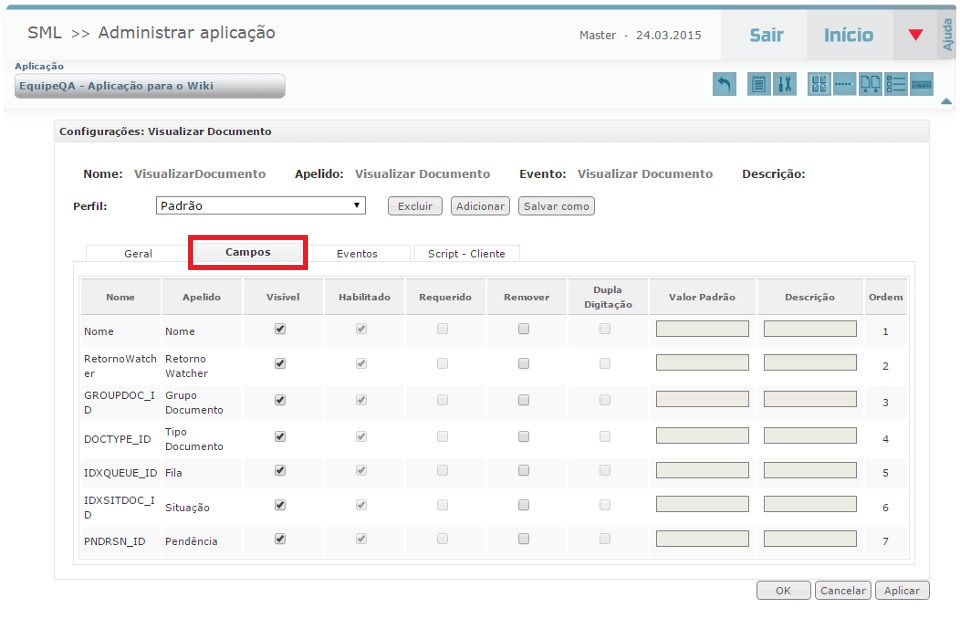Click the four-documents grid icon
Image resolution: width=960 pixels, height=629 pixels.
[819, 85]
